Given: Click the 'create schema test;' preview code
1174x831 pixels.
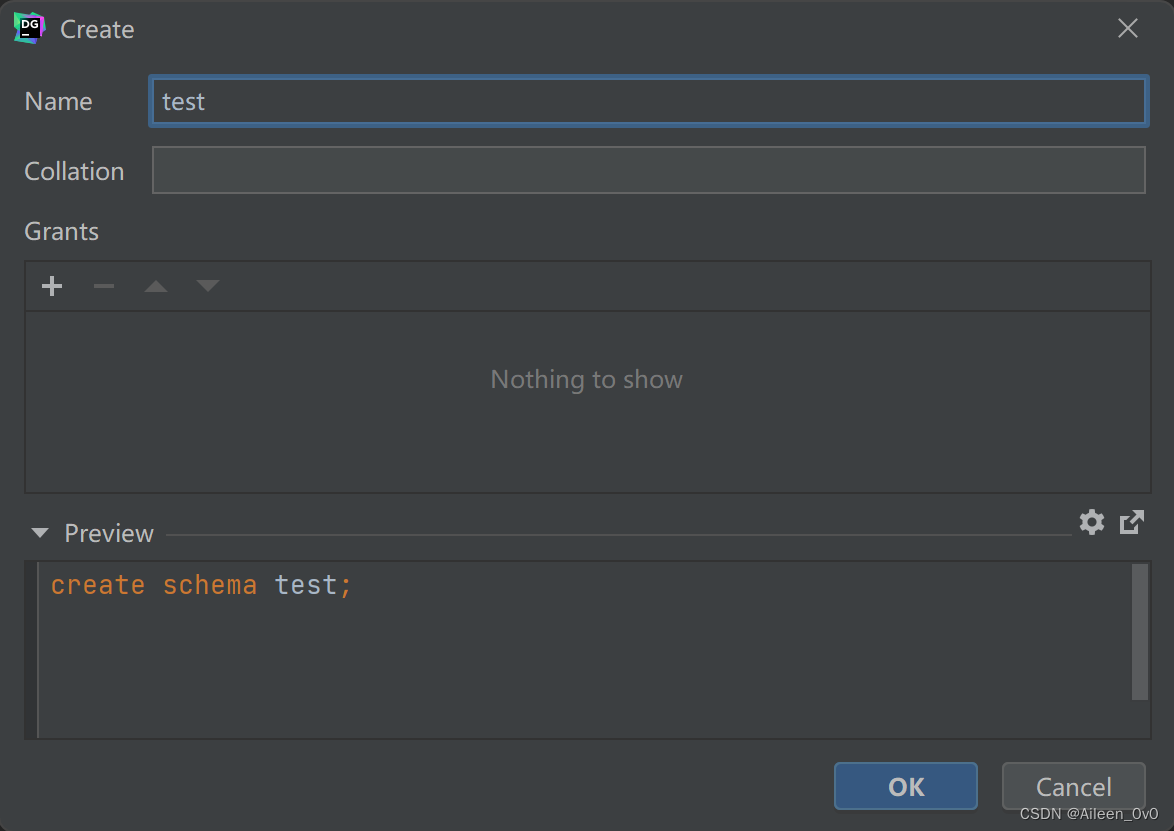Looking at the screenshot, I should coord(201,585).
